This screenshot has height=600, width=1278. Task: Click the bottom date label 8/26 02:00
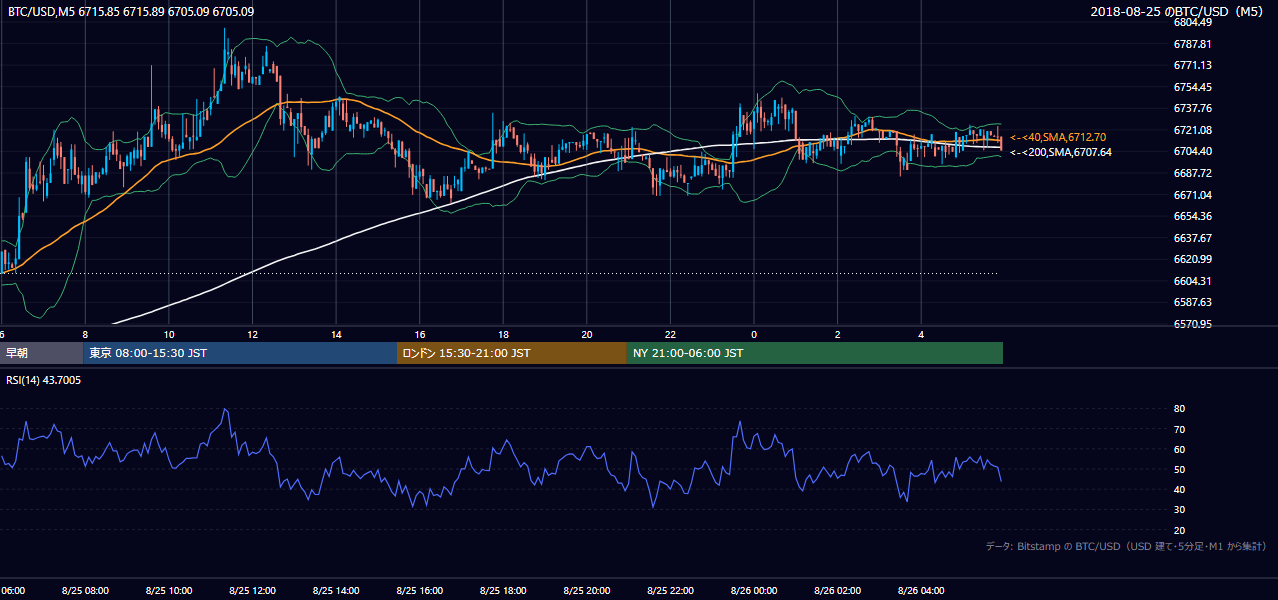[x=837, y=591]
